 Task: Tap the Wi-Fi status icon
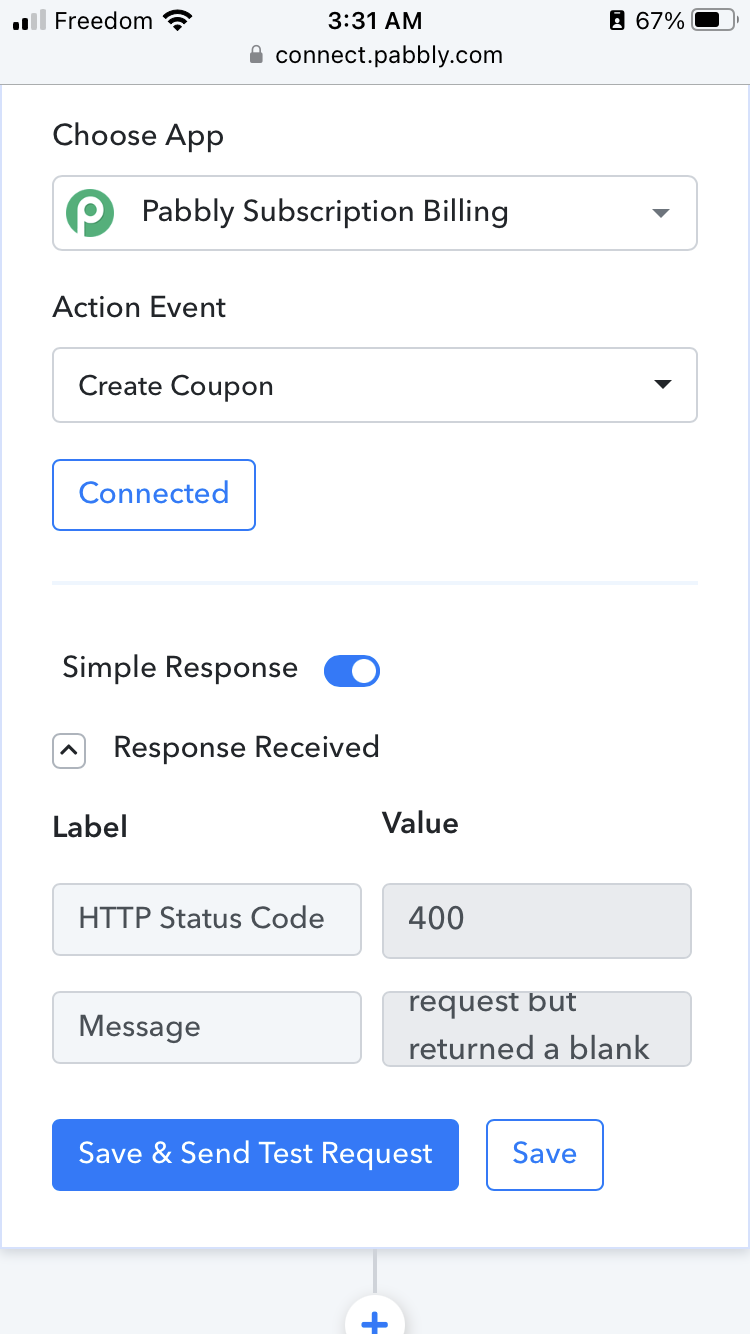tap(177, 20)
